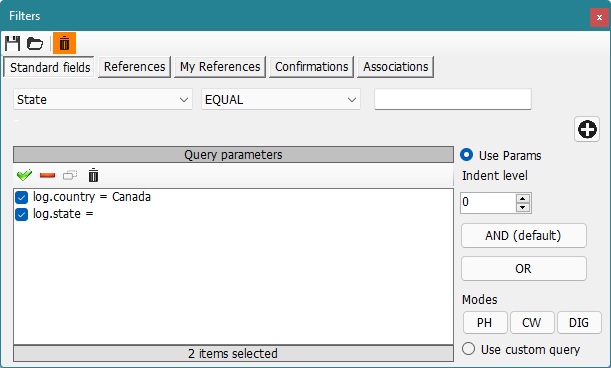Decrease the indent level with down arrow
Viewport: 611px width, 368px height.
click(x=523, y=207)
